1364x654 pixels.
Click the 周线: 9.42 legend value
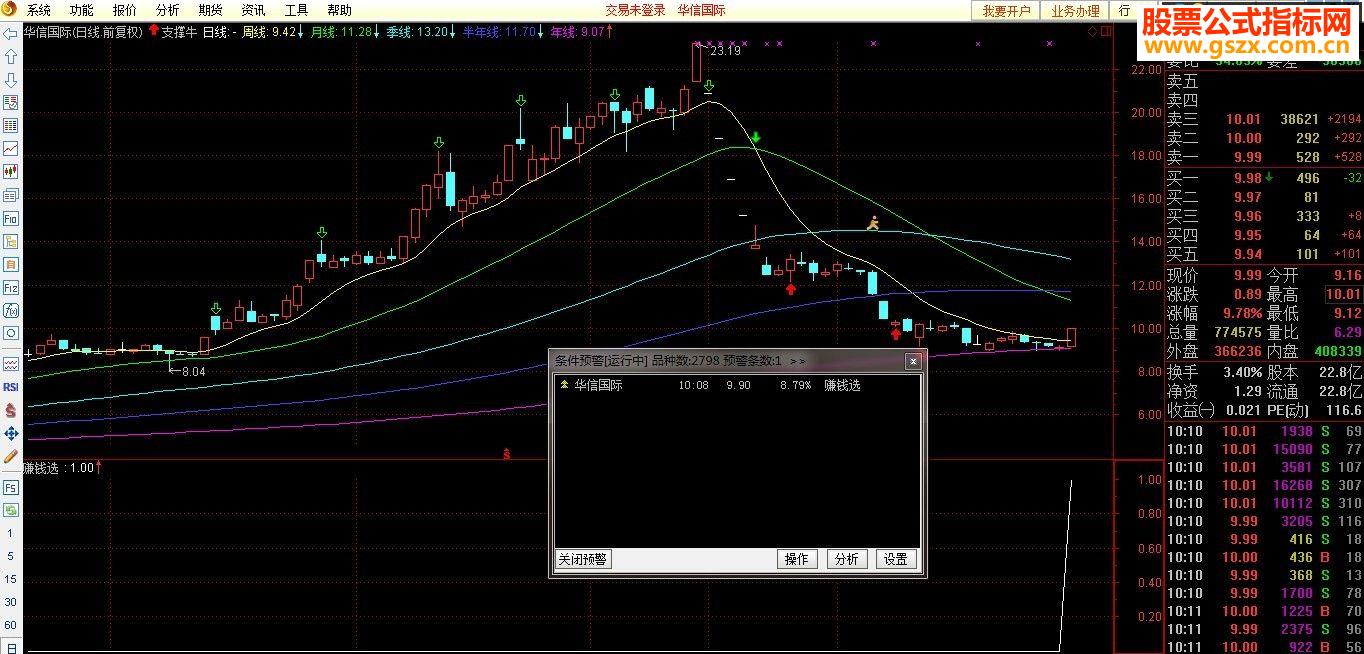(x=272, y=32)
